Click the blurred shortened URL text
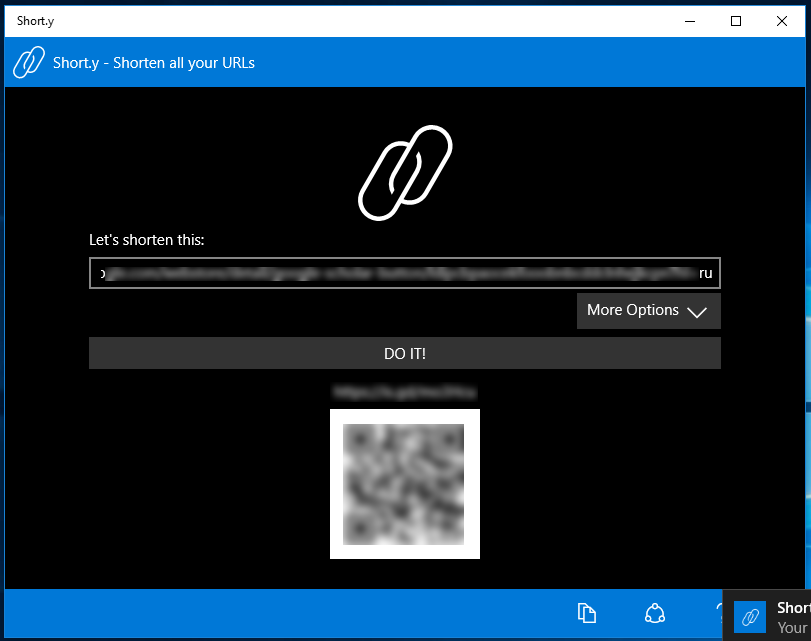Viewport: 811px width, 641px height. (404, 393)
